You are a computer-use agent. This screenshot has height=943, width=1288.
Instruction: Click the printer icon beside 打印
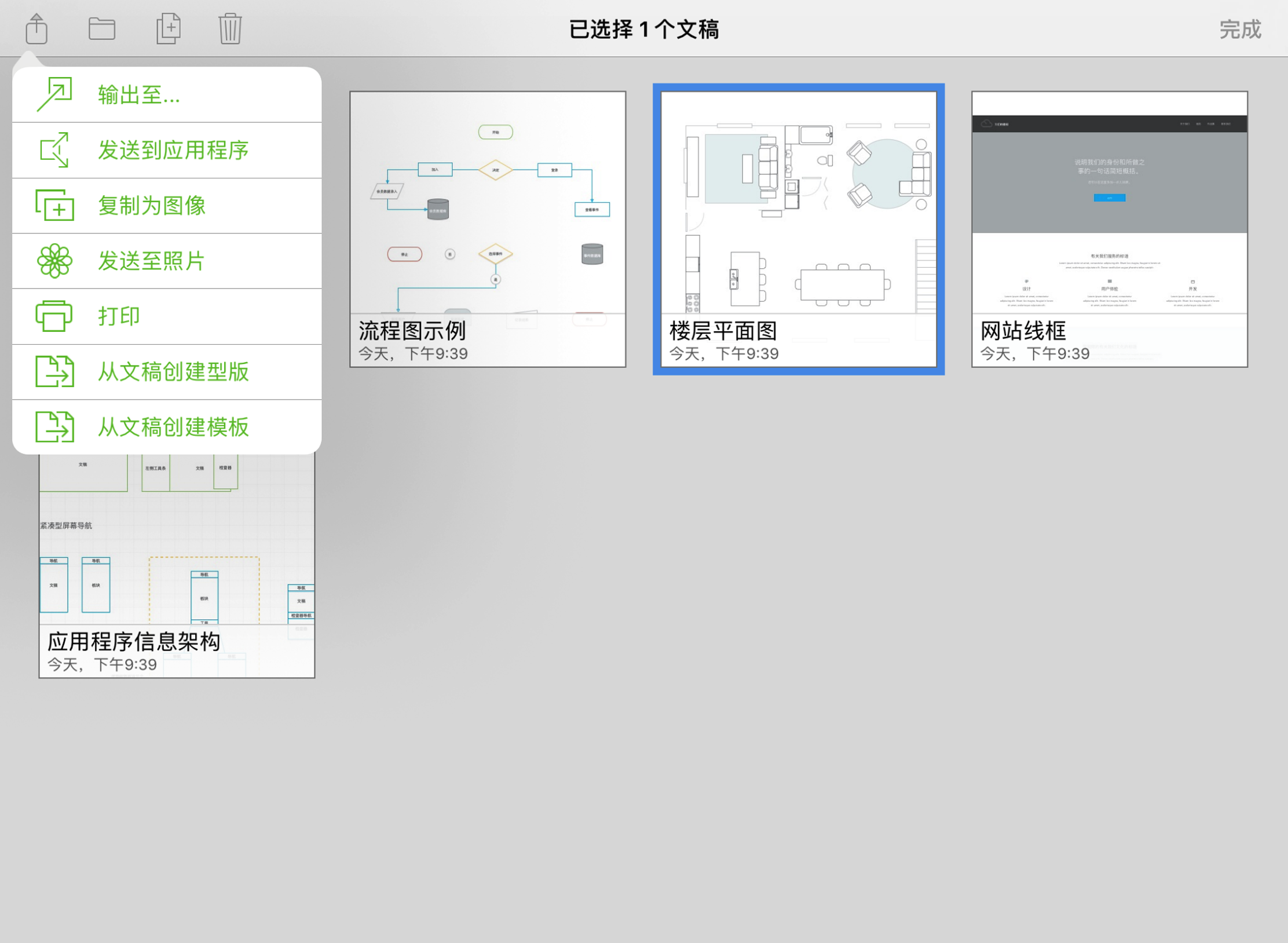[x=54, y=316]
